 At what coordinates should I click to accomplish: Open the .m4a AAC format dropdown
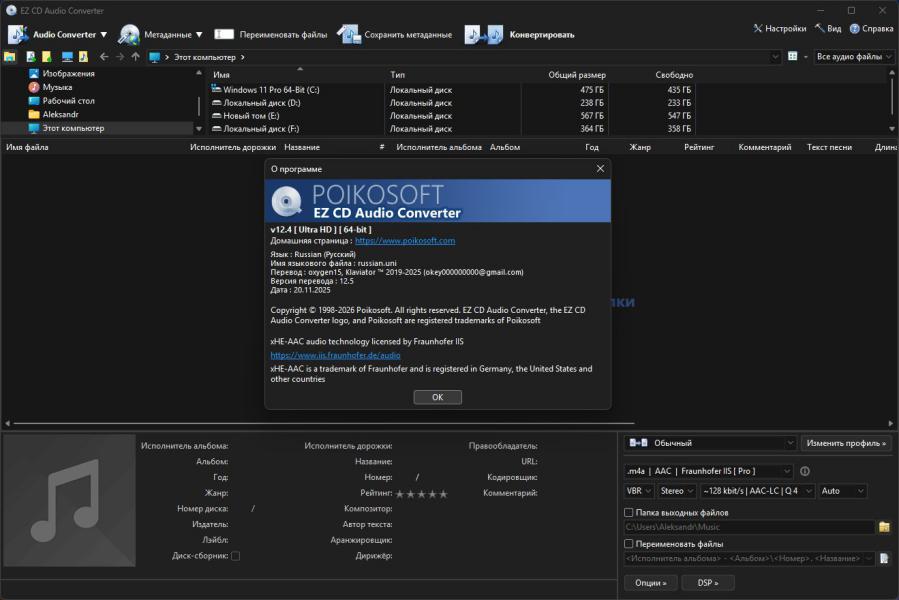tap(708, 471)
